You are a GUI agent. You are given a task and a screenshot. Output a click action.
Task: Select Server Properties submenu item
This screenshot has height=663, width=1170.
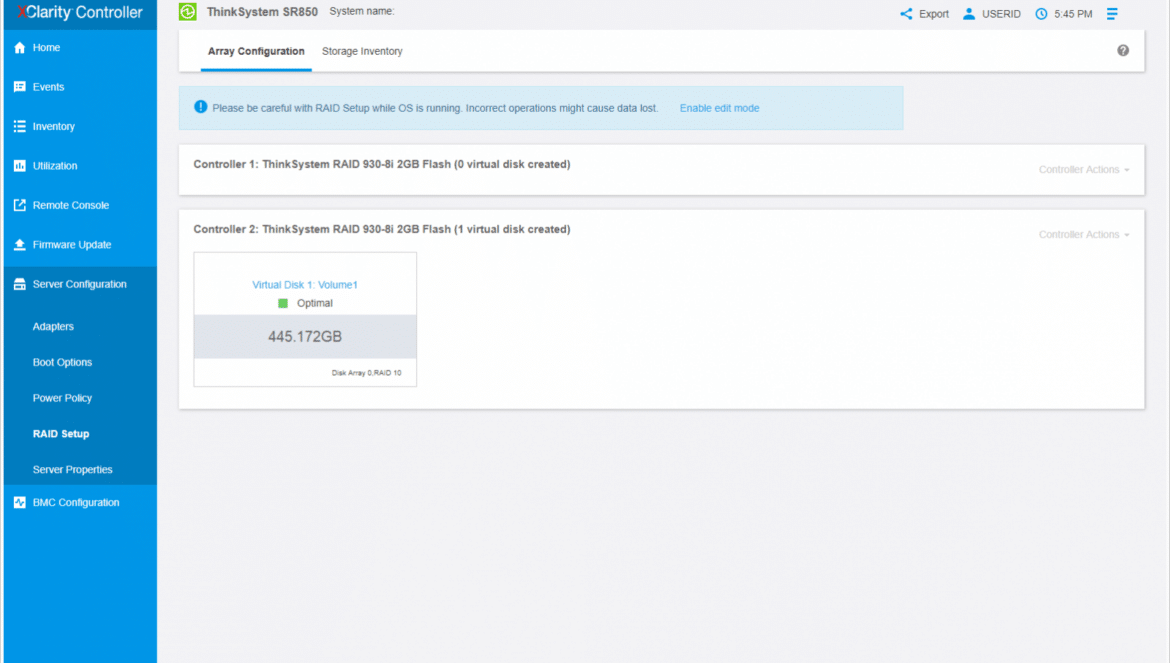(x=72, y=470)
